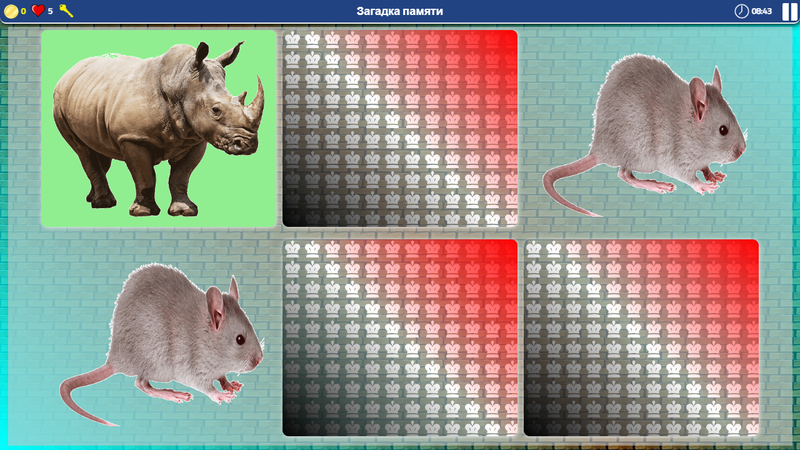Screen dimensions: 800x450
Task: Click the red heart lives icon
Action: click(x=38, y=11)
